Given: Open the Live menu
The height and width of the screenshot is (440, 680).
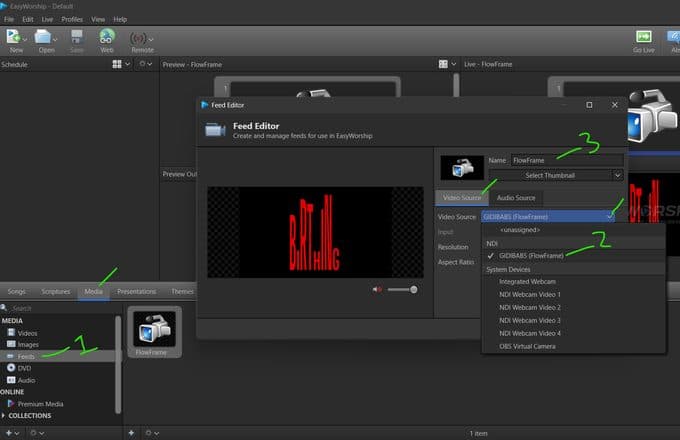Looking at the screenshot, I should (x=47, y=19).
